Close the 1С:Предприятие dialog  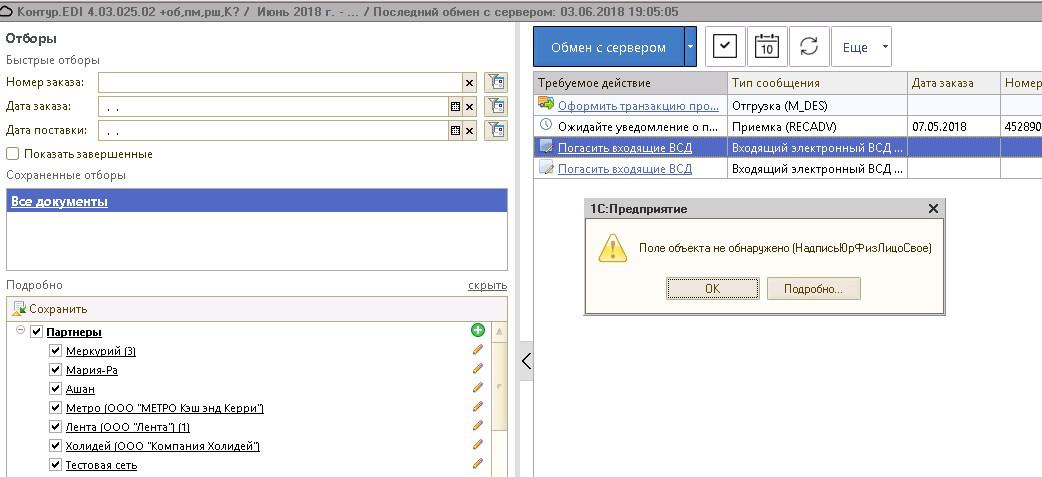tap(933, 209)
